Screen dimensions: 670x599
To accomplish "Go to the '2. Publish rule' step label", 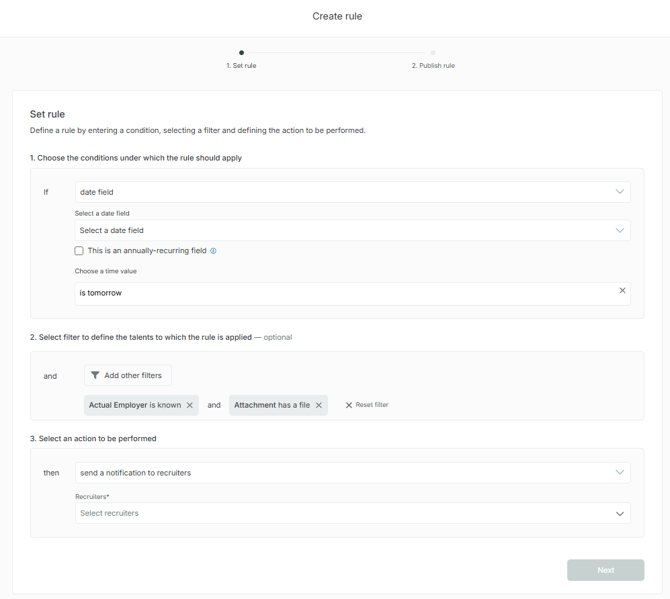I will [433, 66].
